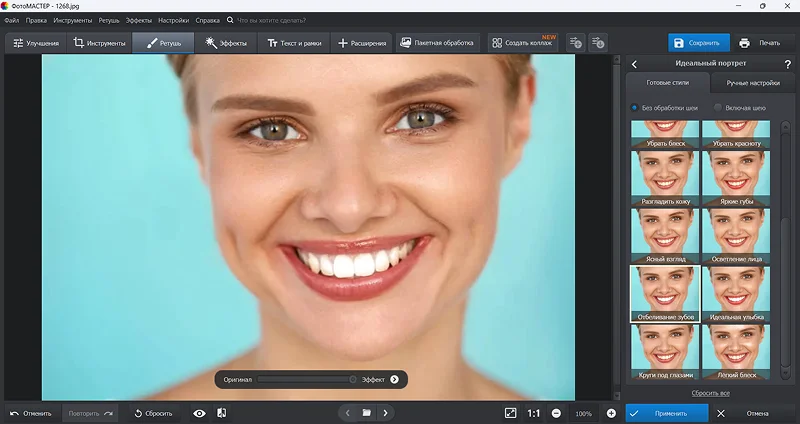Click Пакетная обработка button
The width and height of the screenshot is (800, 424).
437,43
